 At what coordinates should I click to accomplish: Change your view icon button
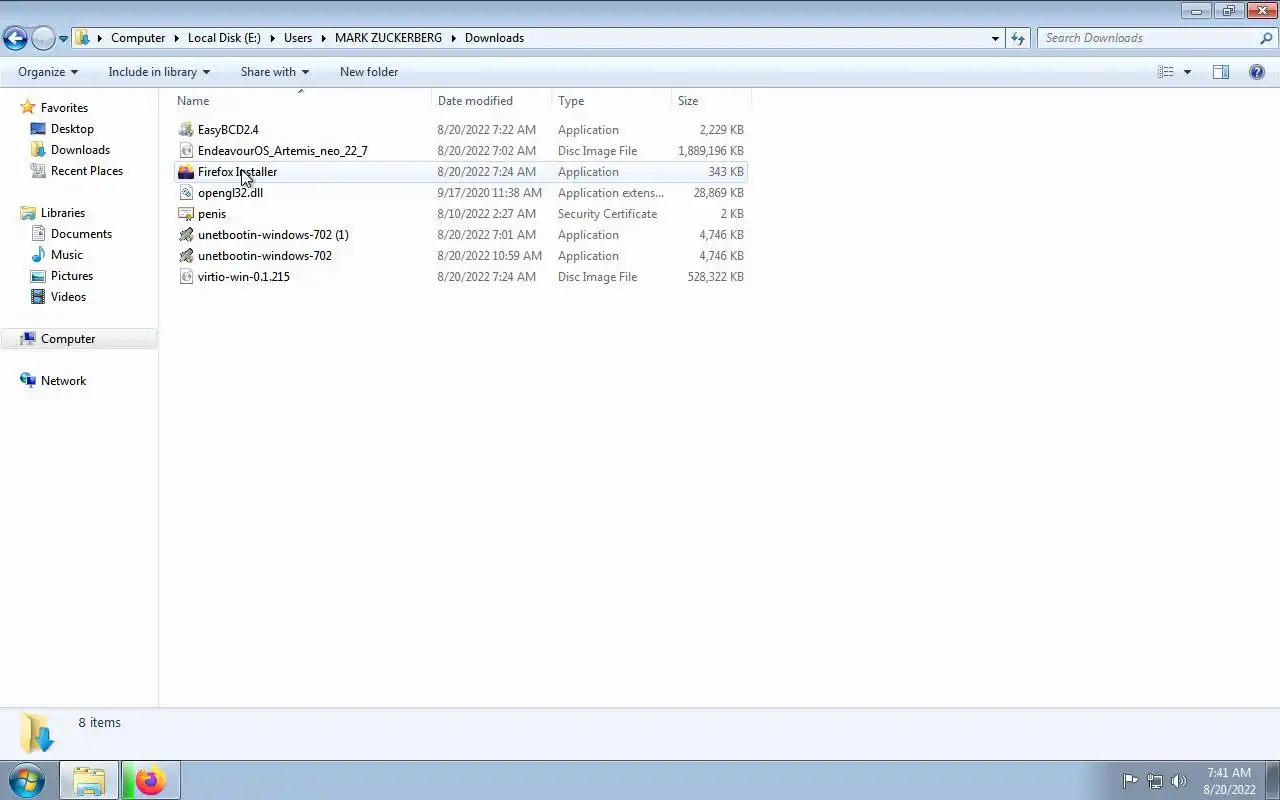coord(1165,72)
